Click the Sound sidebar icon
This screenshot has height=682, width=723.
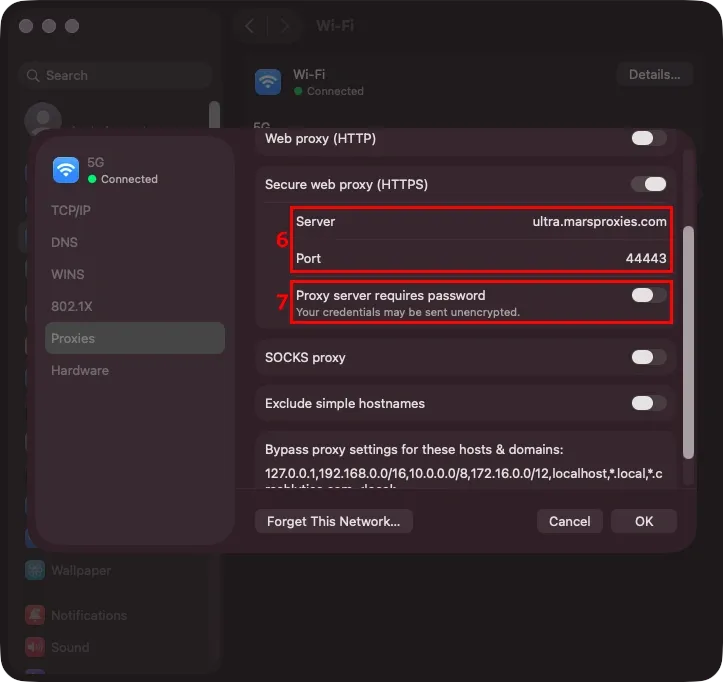35,647
